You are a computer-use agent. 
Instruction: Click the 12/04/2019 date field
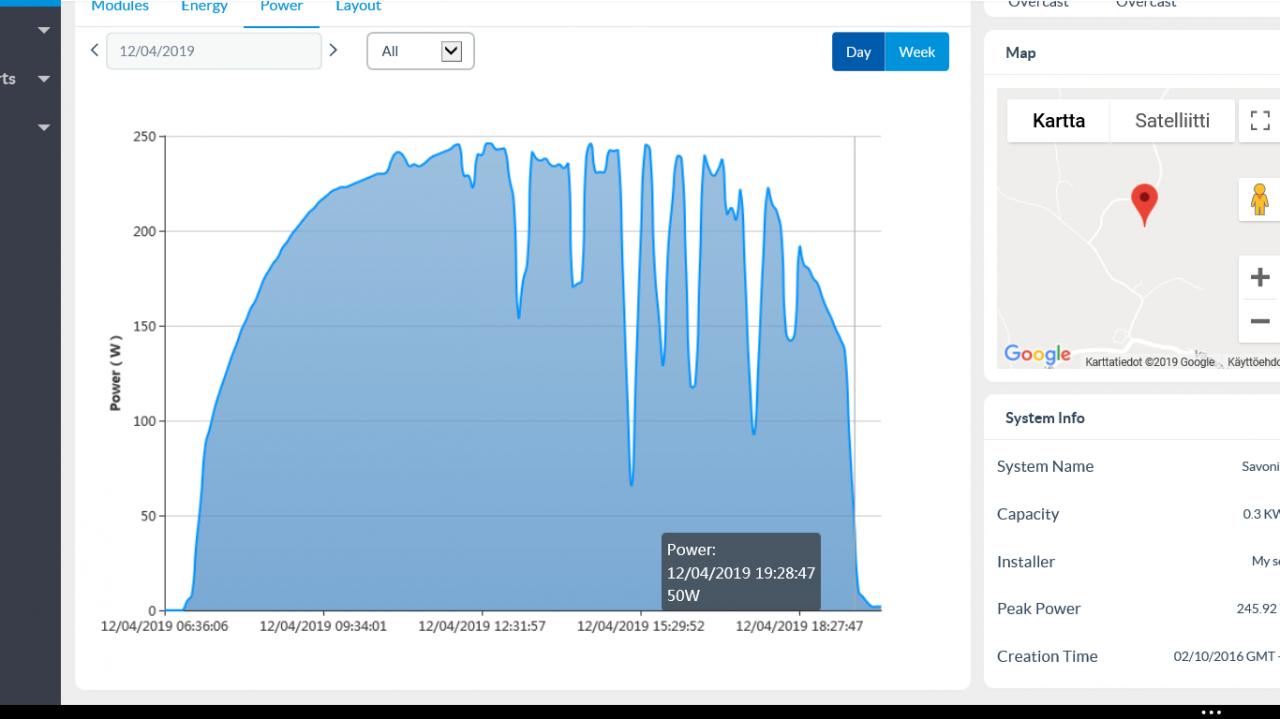click(x=214, y=51)
